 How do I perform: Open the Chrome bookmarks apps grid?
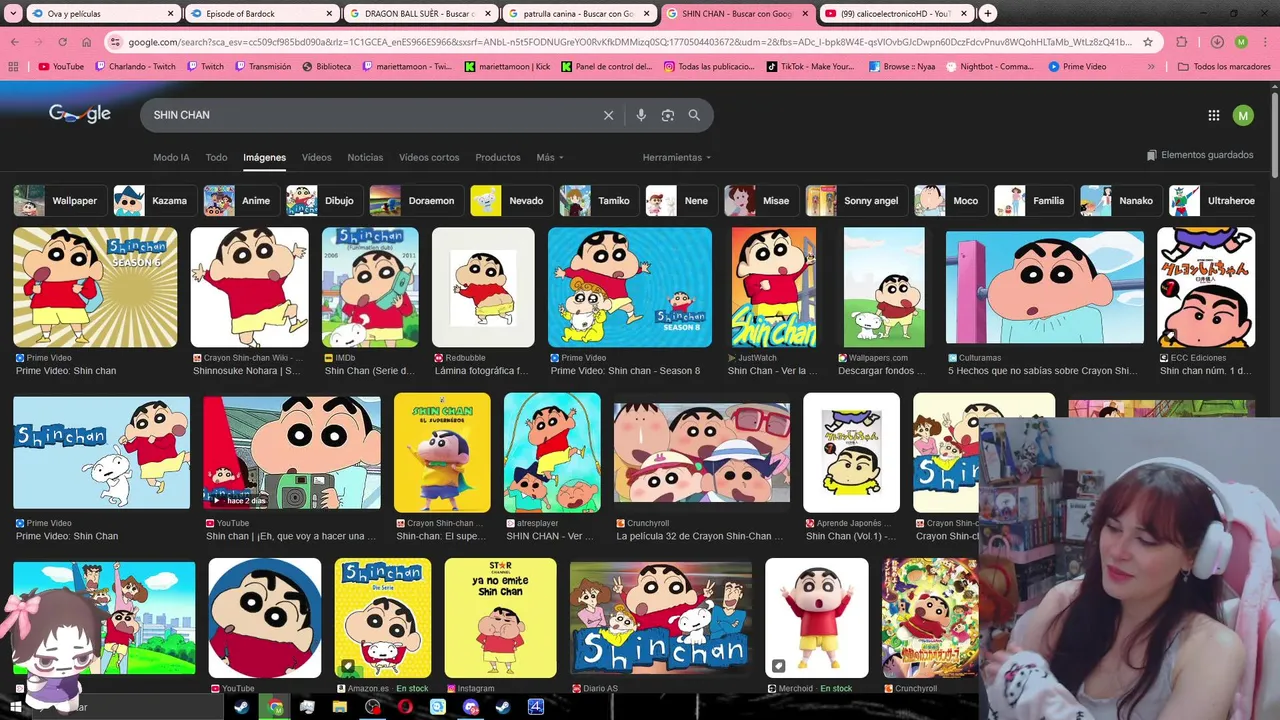(x=13, y=67)
